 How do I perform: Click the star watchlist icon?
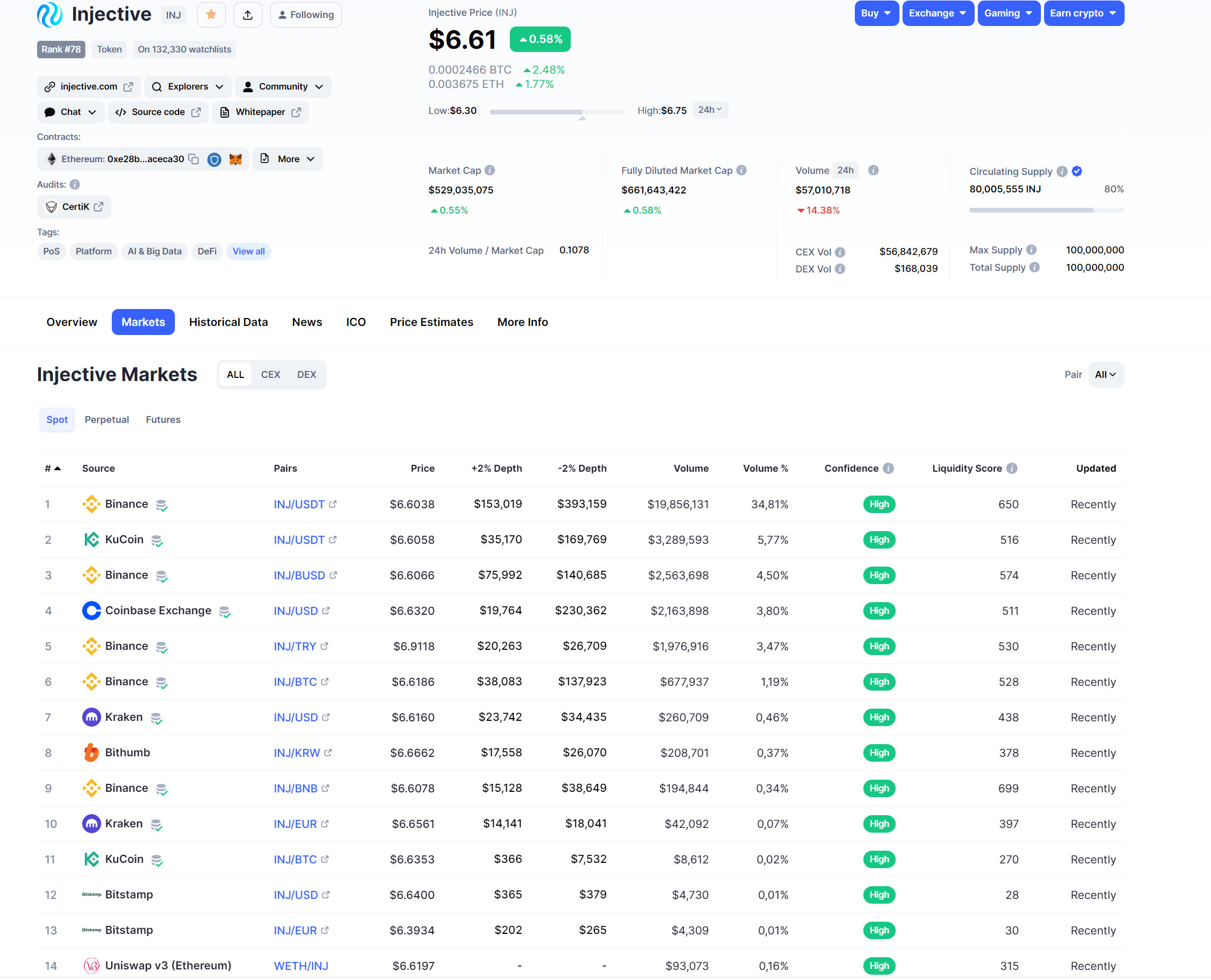pyautogui.click(x=211, y=15)
